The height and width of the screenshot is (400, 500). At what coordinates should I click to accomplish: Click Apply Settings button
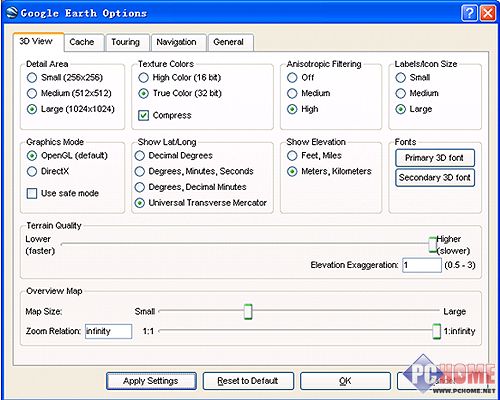(151, 381)
